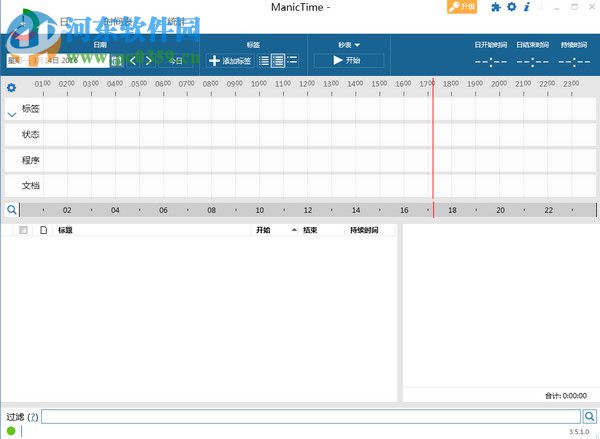600x439 pixels.
Task: Select the 程序 timeline row label
Action: [x=31, y=160]
